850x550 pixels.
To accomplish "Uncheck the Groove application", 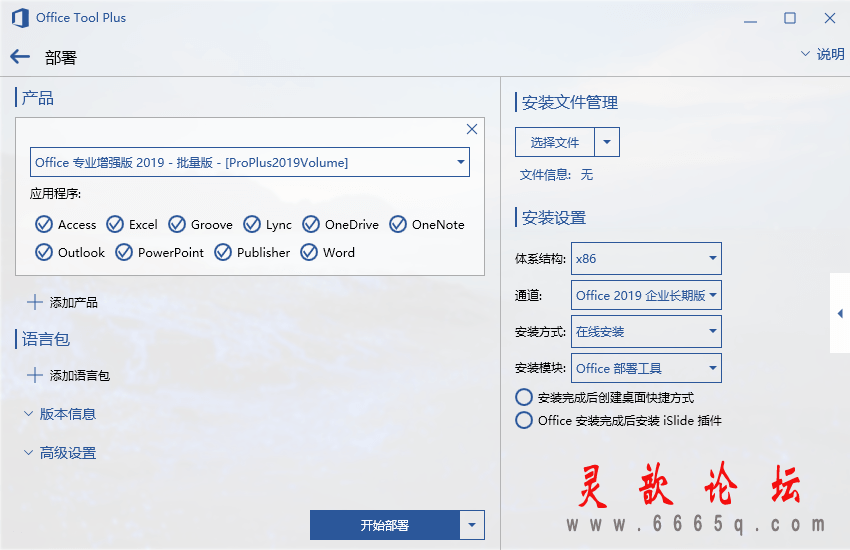I will pos(177,224).
